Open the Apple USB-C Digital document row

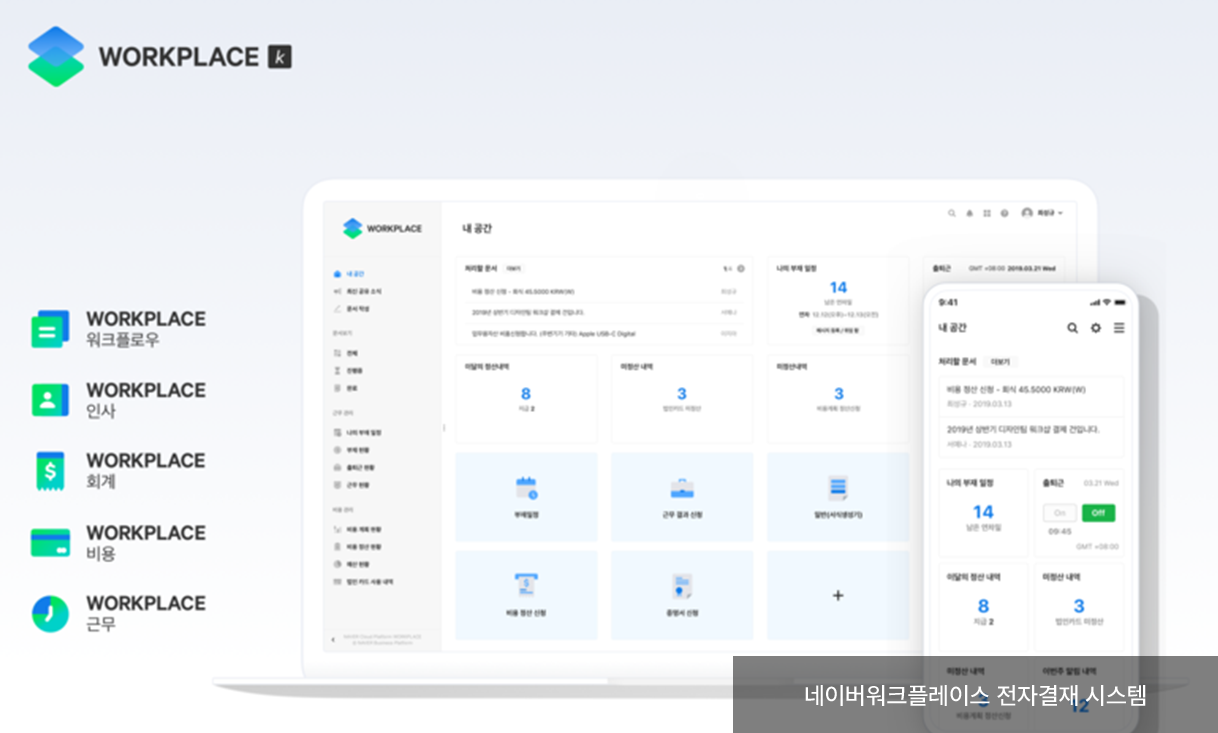[604, 333]
